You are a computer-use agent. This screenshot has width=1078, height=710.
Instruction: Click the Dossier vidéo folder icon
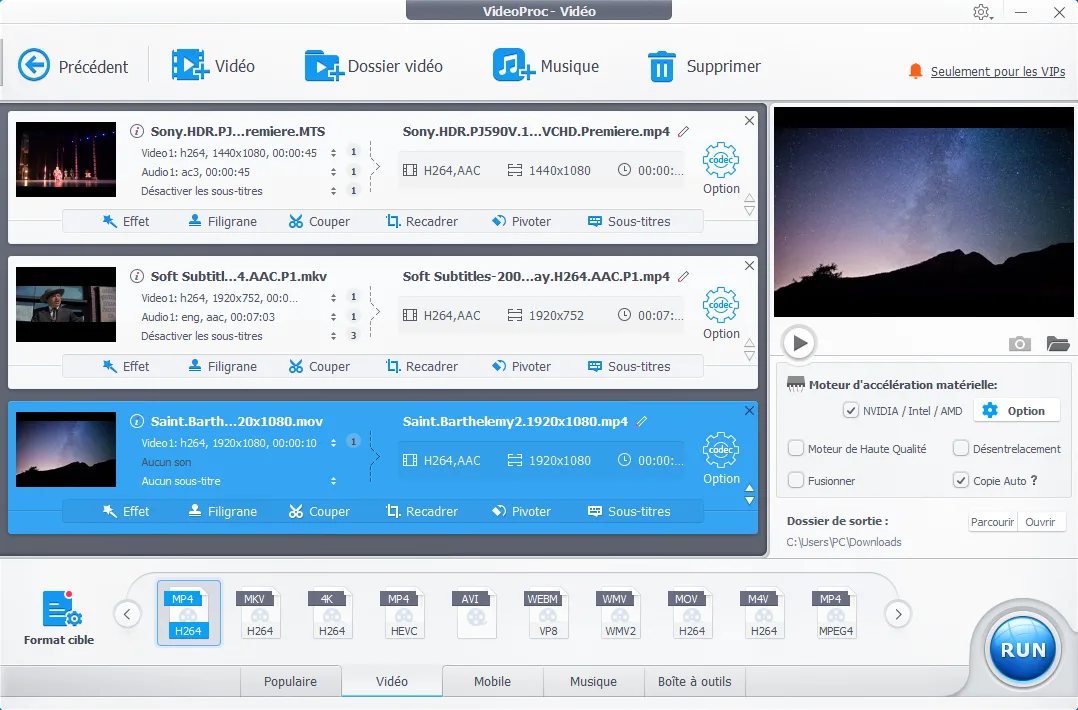(x=324, y=66)
